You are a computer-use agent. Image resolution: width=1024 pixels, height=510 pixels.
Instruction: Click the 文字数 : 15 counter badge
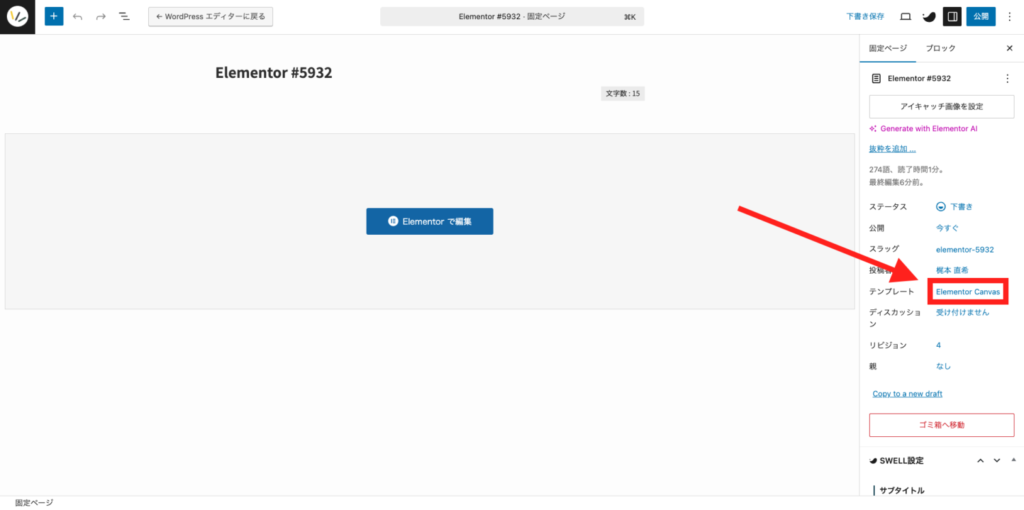[622, 93]
